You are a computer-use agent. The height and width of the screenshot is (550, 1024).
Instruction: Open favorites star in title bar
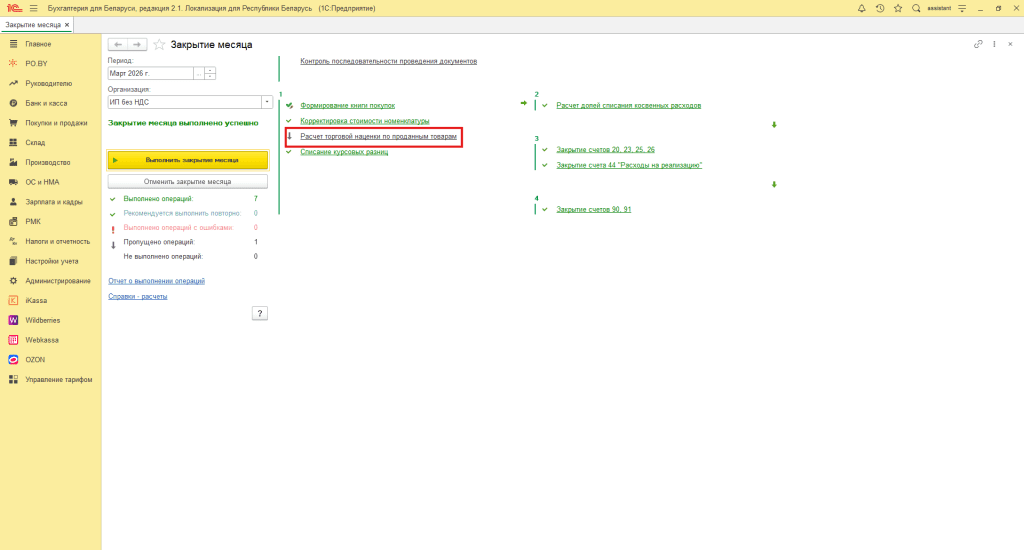(898, 8)
